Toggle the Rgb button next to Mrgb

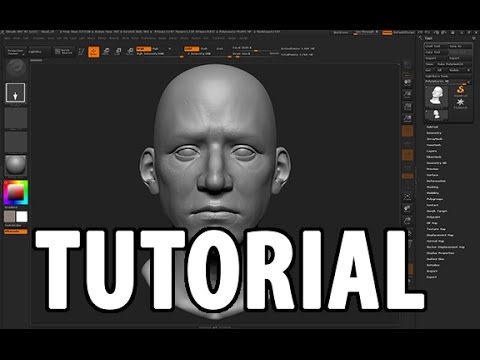click(x=155, y=49)
